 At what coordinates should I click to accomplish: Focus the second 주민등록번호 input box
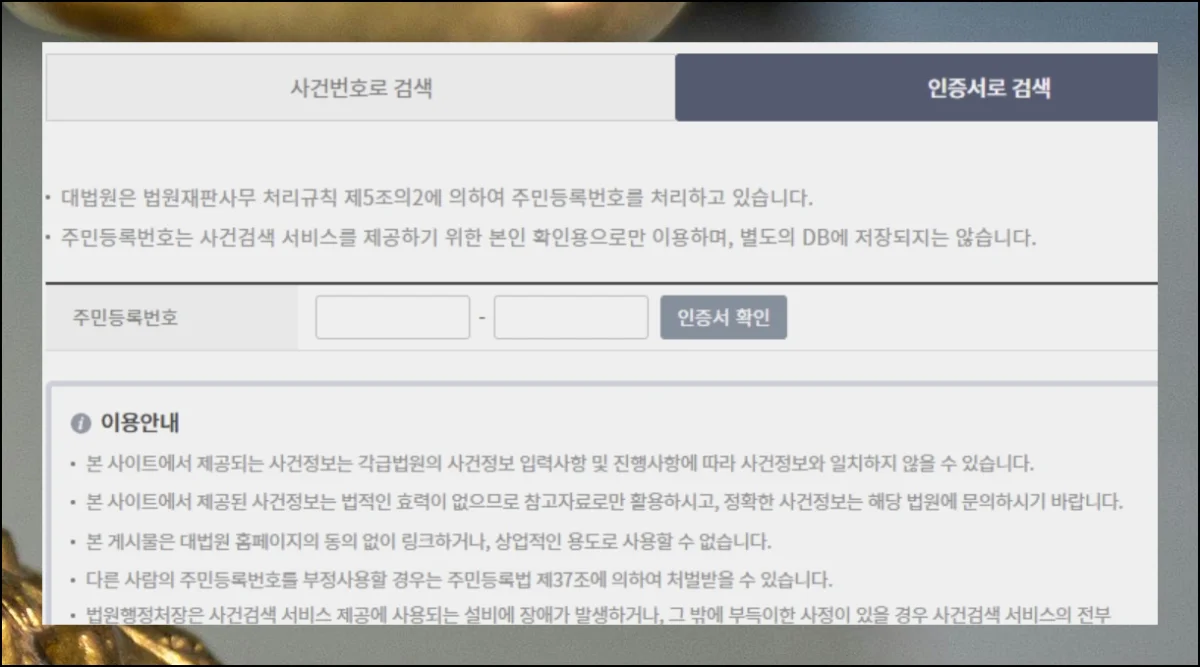click(570, 318)
